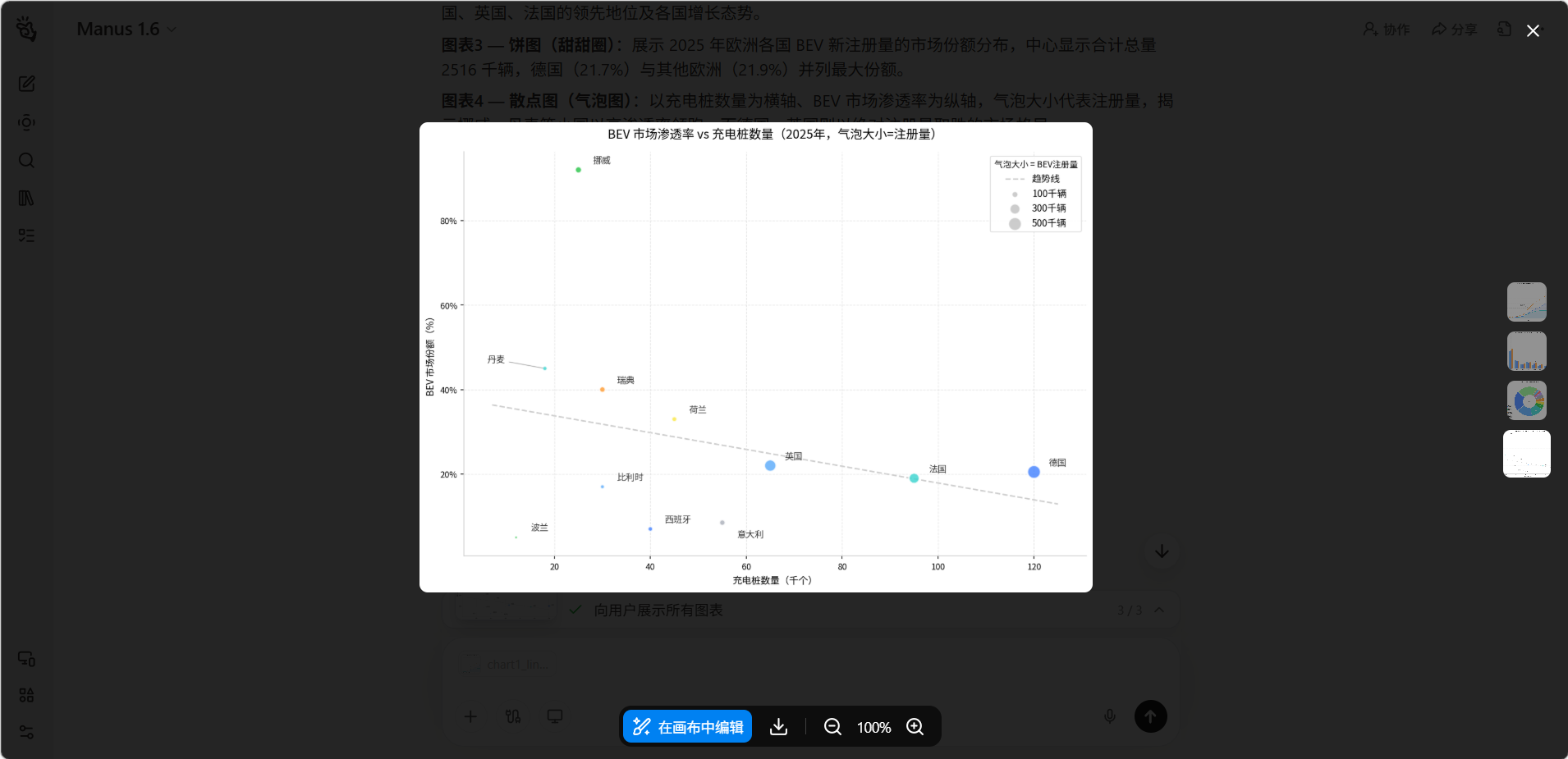The image size is (1568, 759).
Task: Open the settings sliders icon in sidebar
Action: (x=26, y=732)
